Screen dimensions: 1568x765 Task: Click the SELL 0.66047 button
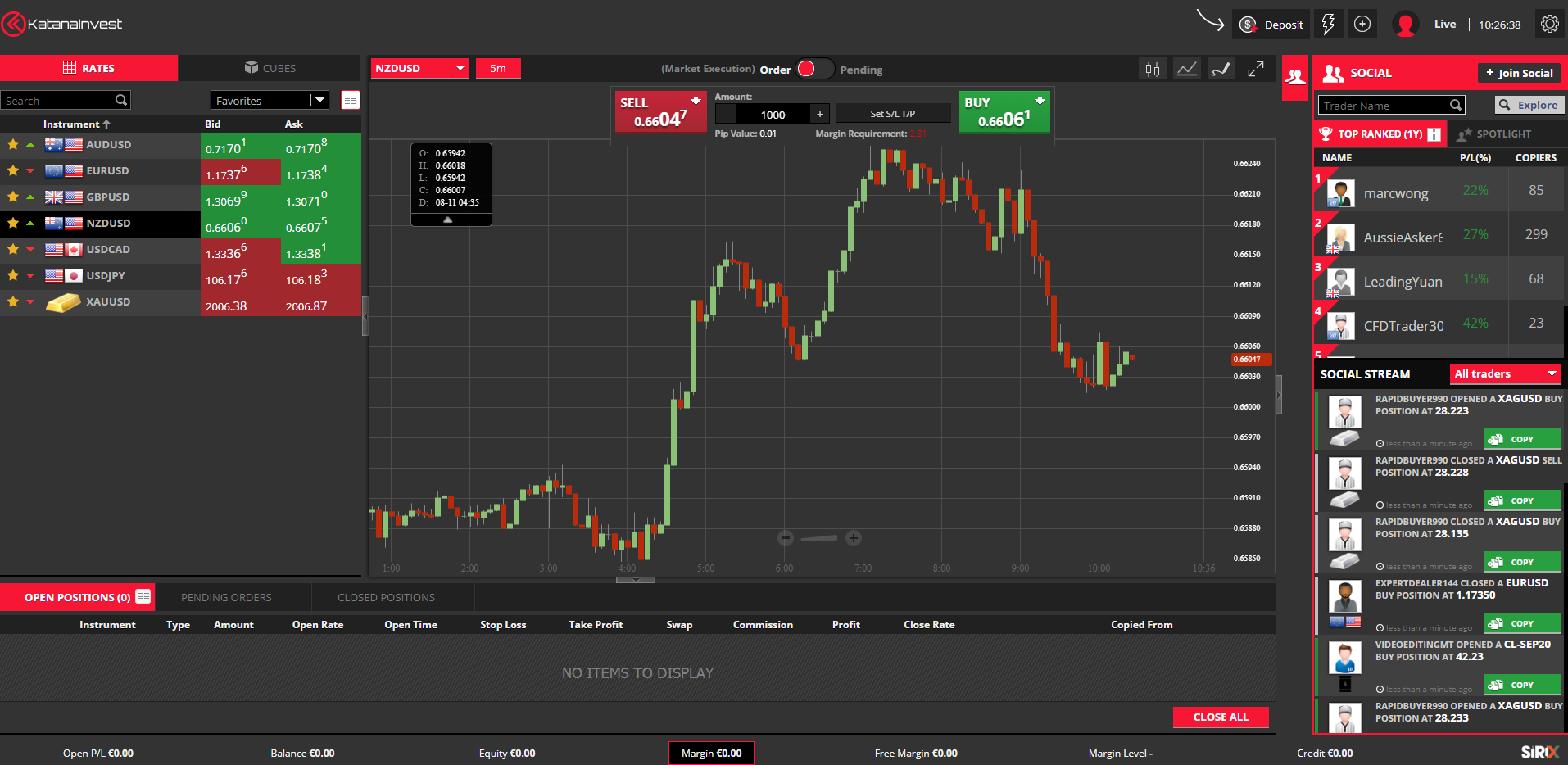point(660,111)
